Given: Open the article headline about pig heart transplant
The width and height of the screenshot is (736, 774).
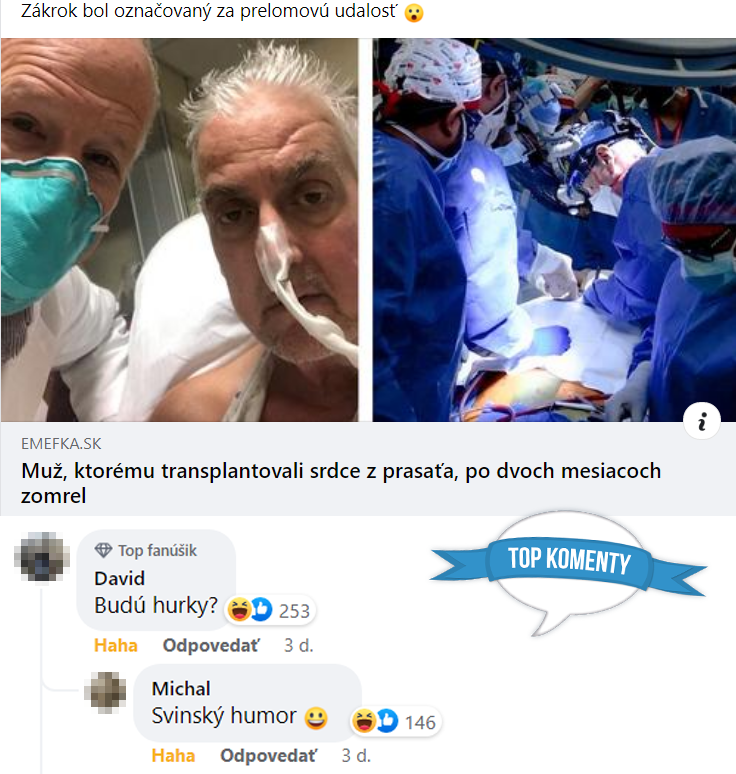Looking at the screenshot, I should point(341,483).
